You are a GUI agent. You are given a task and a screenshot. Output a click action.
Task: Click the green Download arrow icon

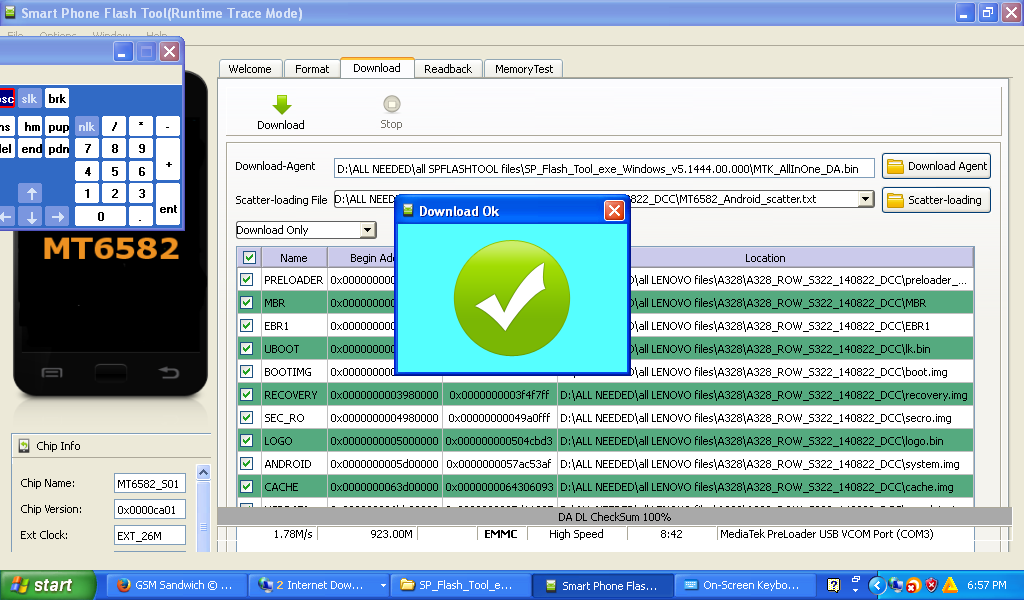pyautogui.click(x=281, y=104)
